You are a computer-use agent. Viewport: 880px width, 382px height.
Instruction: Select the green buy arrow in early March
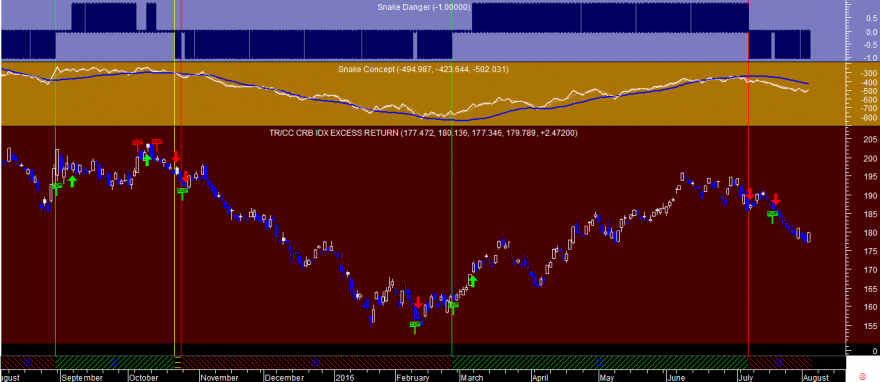tap(473, 281)
